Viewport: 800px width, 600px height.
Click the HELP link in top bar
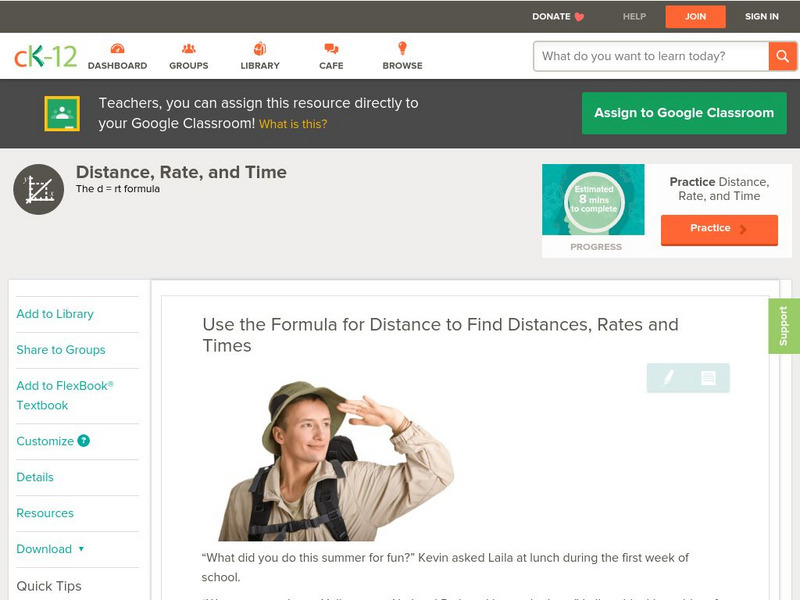click(x=634, y=17)
